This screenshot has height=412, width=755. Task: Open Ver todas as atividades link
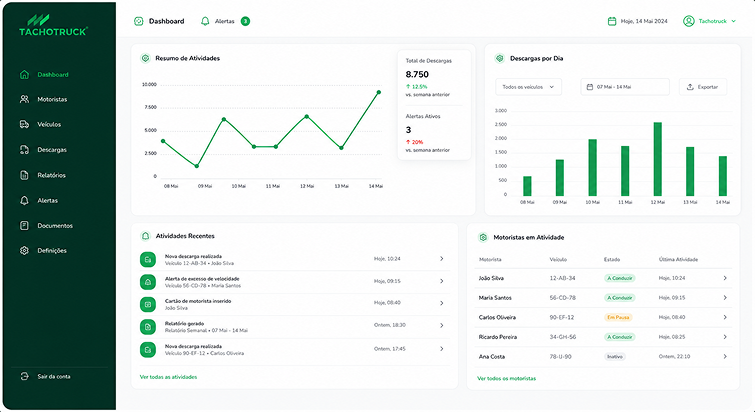click(168, 377)
